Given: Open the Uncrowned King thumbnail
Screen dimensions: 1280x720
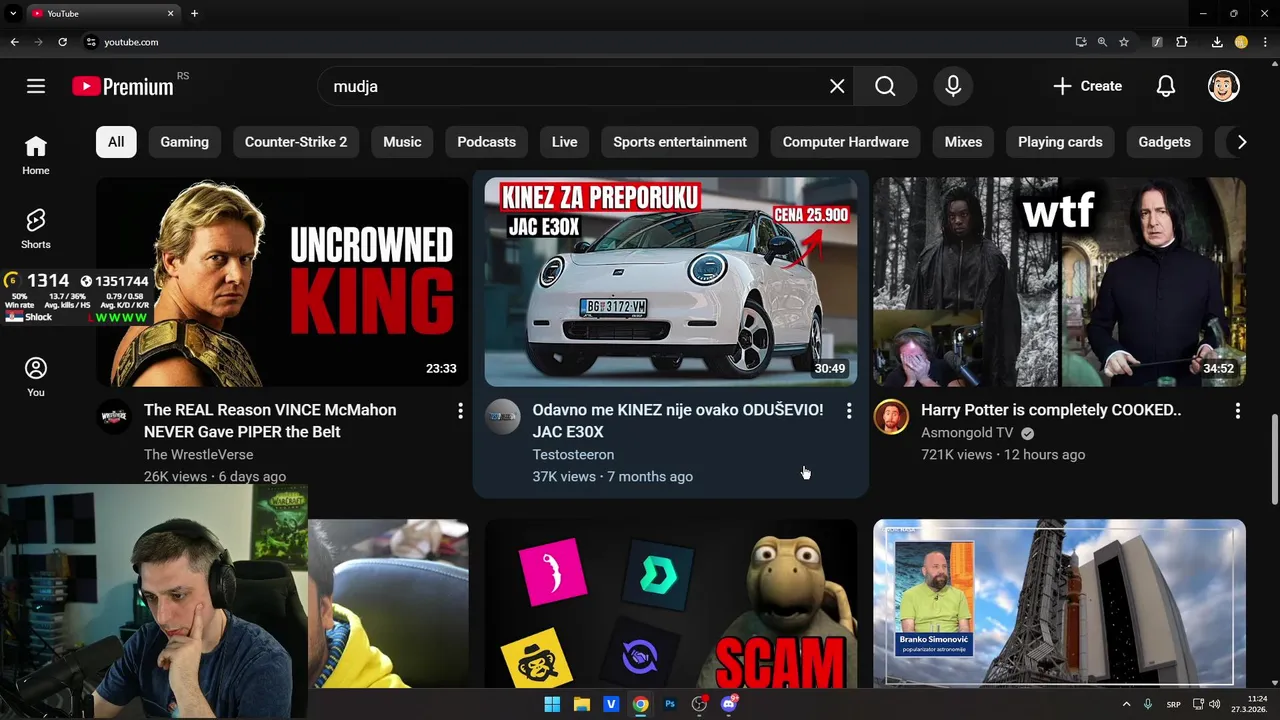Looking at the screenshot, I should [282, 282].
